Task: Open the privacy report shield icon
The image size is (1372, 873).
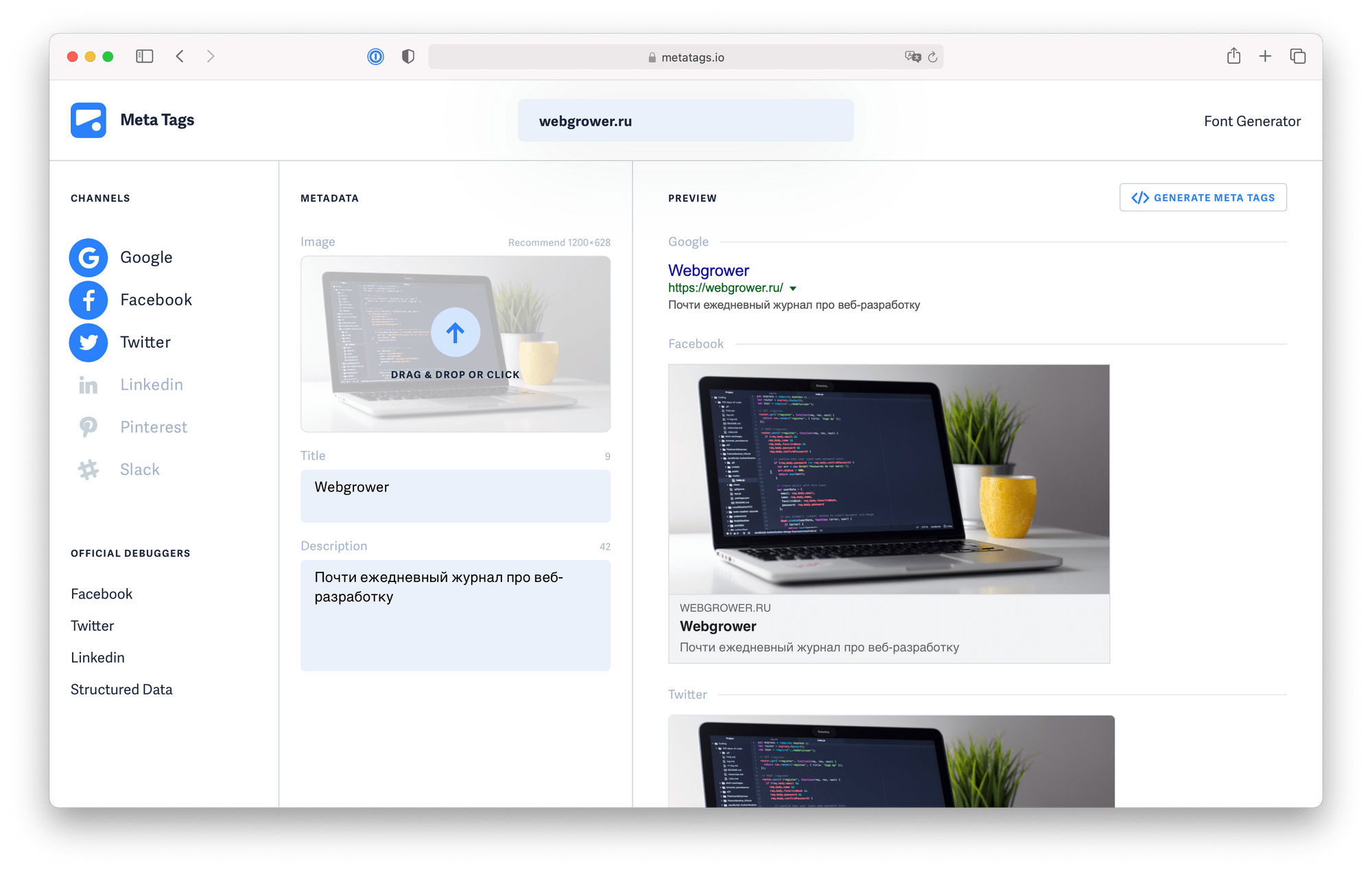Action: click(408, 56)
